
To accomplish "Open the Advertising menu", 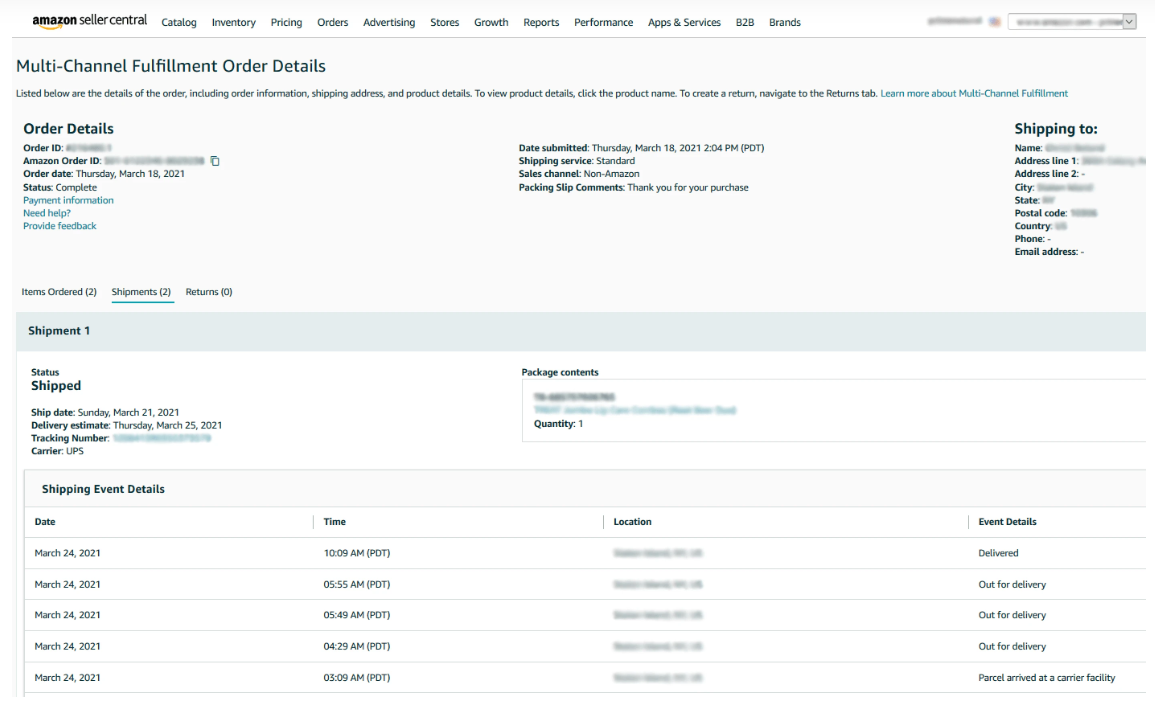I will (x=389, y=23).
